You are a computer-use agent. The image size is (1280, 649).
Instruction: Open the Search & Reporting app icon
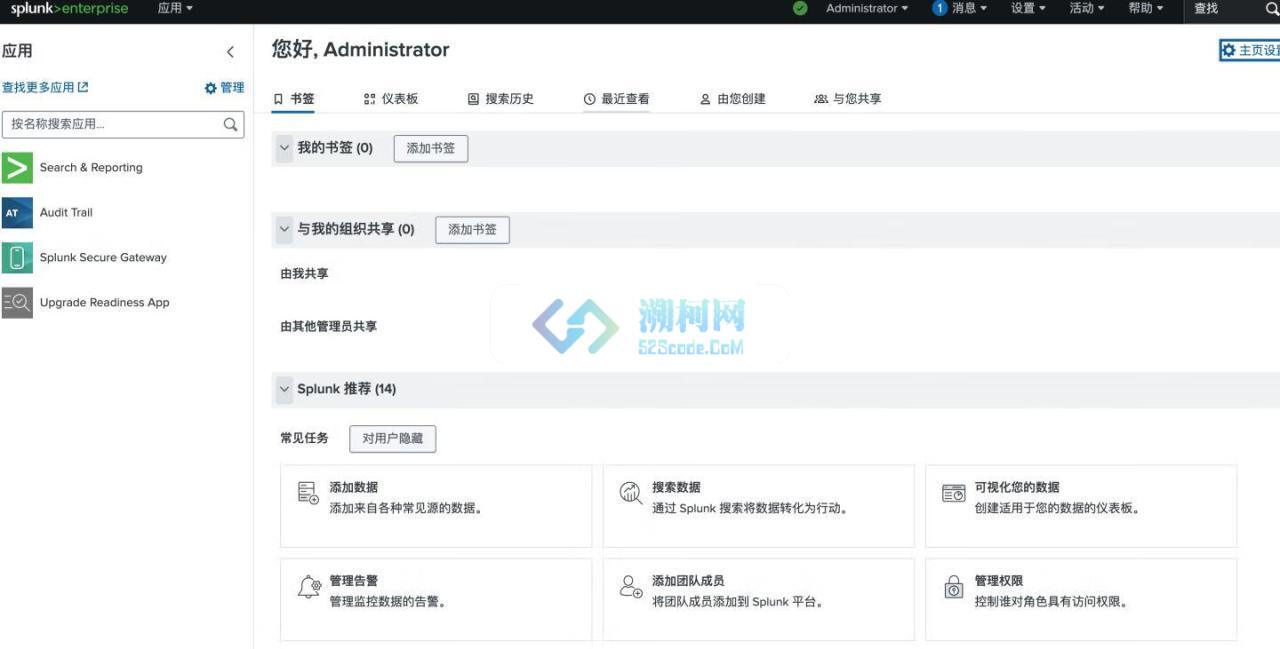[x=17, y=168]
